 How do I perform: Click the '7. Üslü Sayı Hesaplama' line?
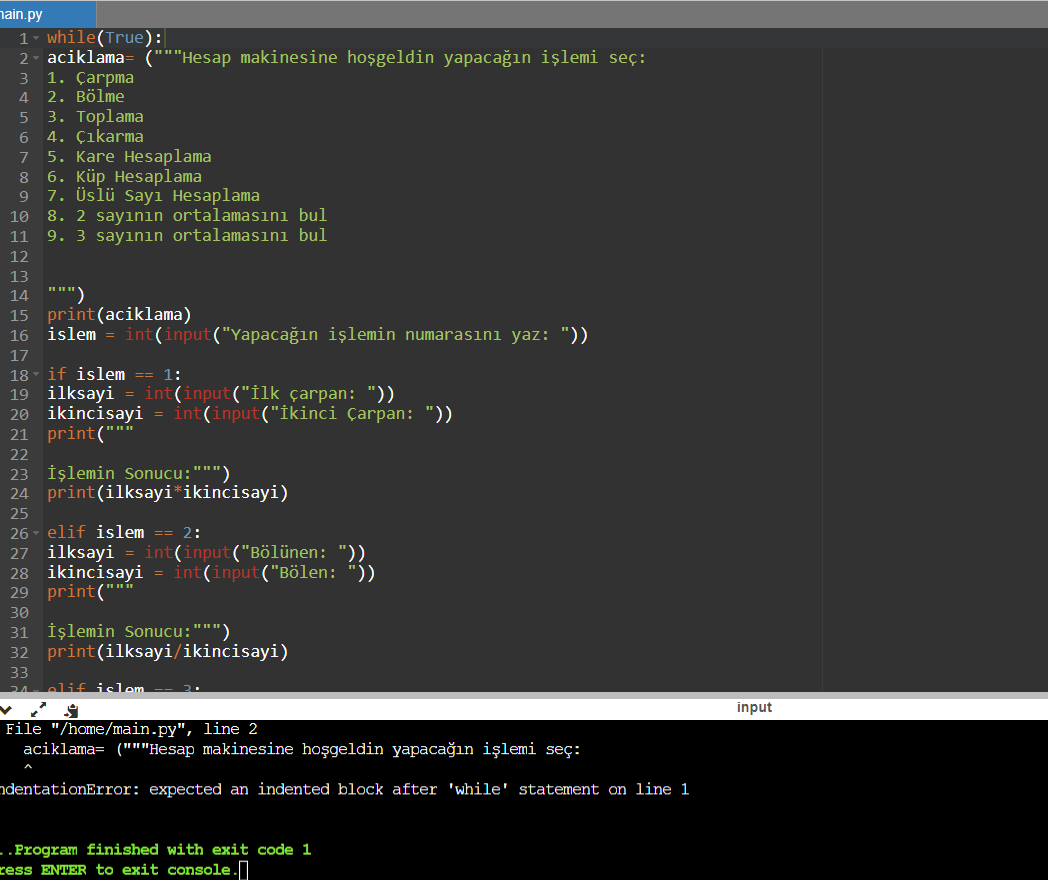pos(153,196)
